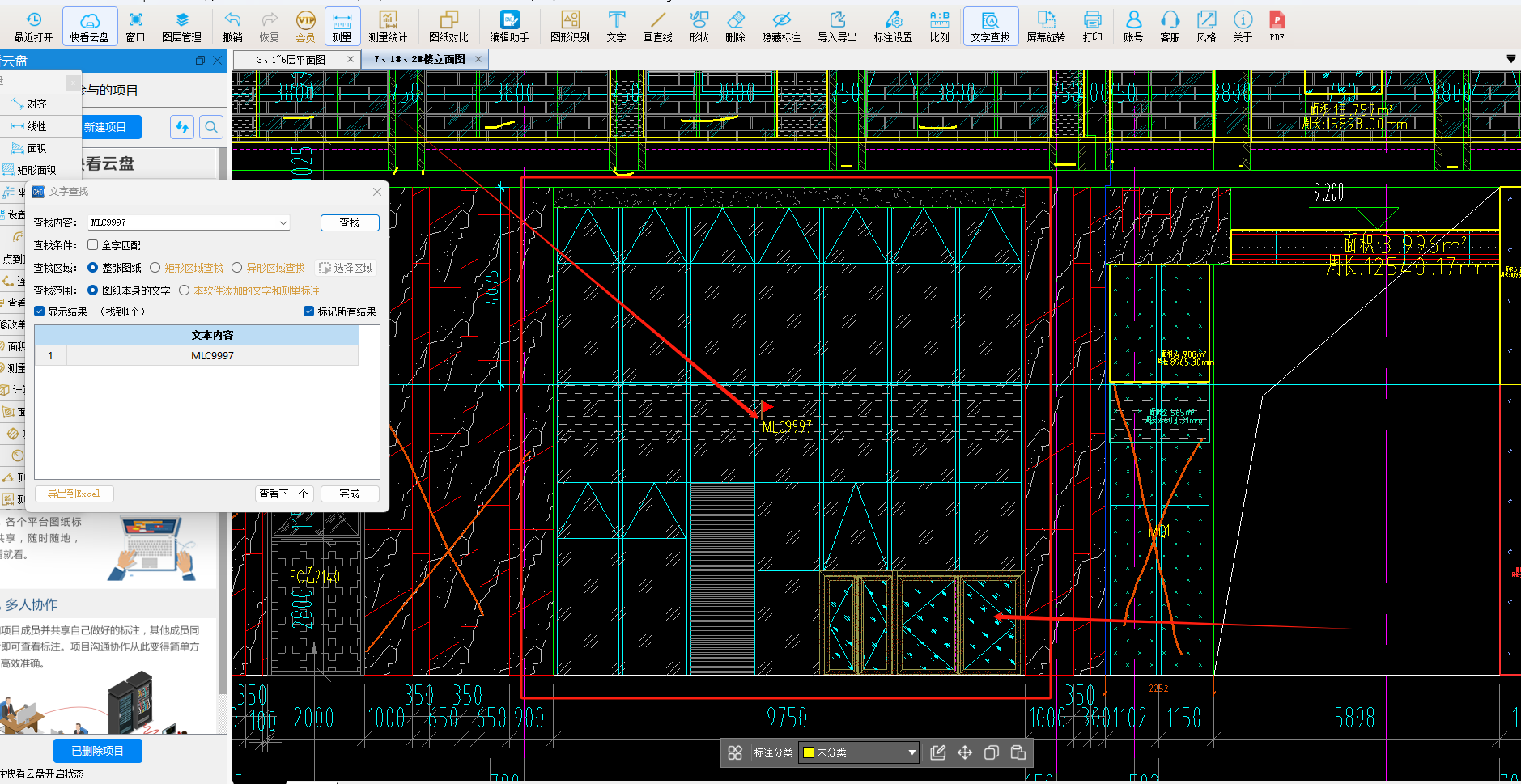Viewport: 1521px width, 784px height.
Task: Click the blue refresh icon beside 新建项目
Action: (182, 127)
